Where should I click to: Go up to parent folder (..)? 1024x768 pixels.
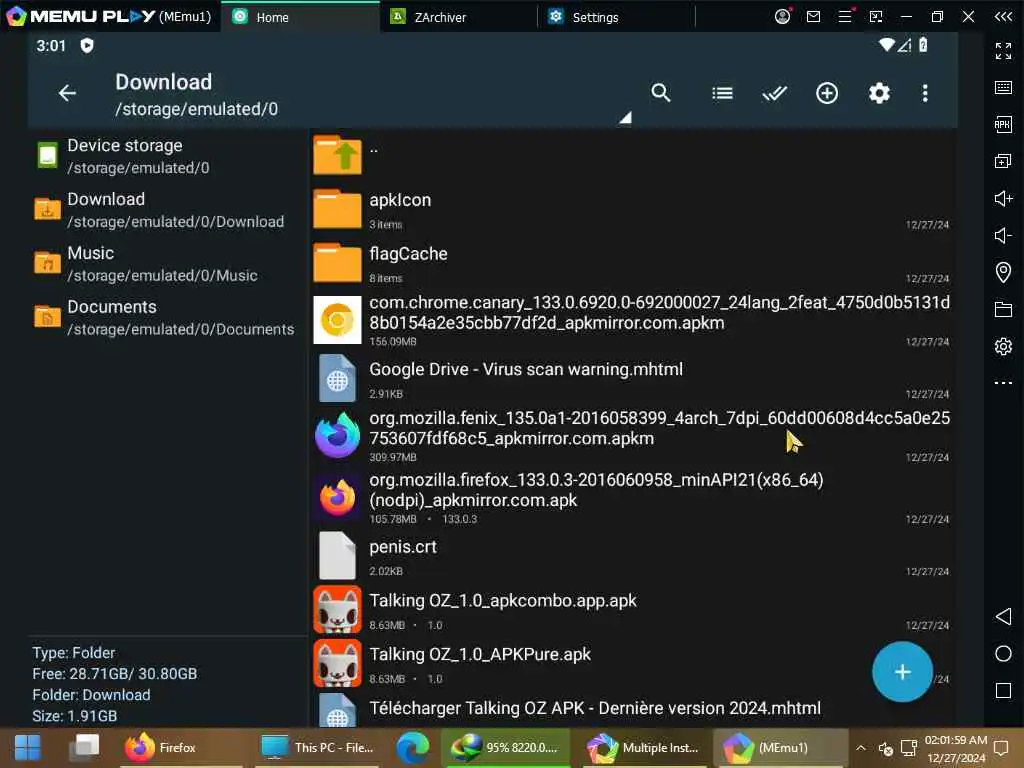point(632,155)
